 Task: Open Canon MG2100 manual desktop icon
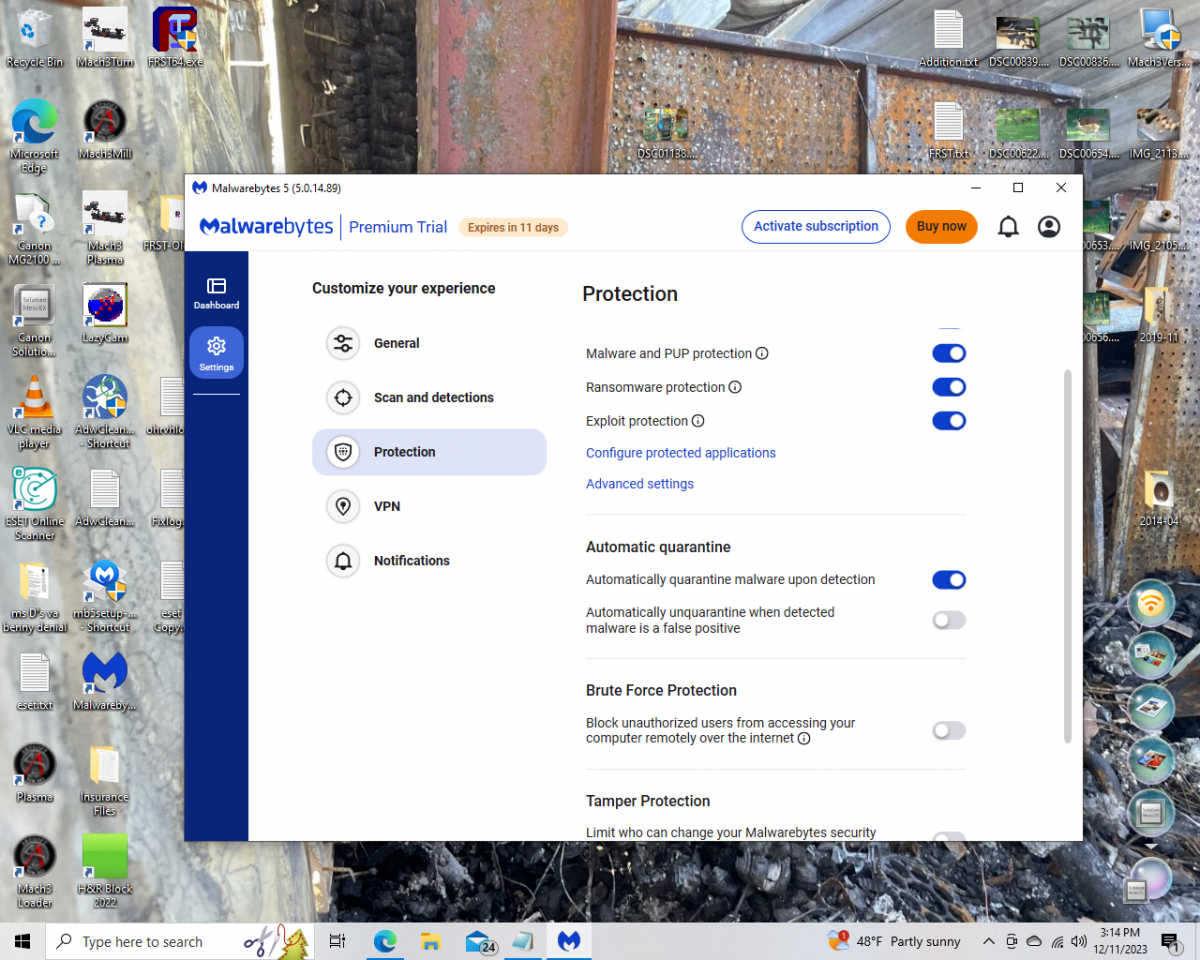point(35,227)
